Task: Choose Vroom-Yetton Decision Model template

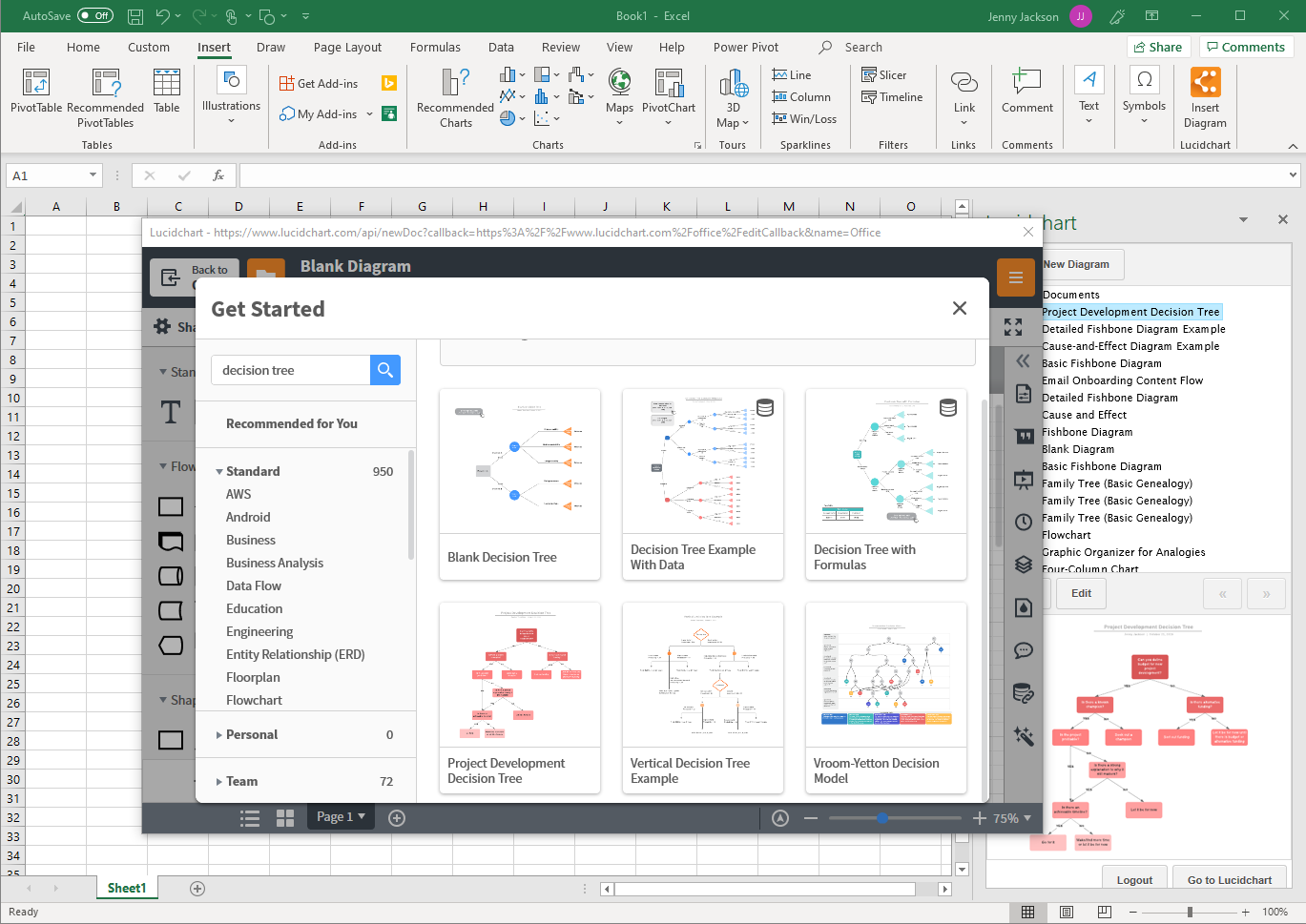Action: click(886, 697)
